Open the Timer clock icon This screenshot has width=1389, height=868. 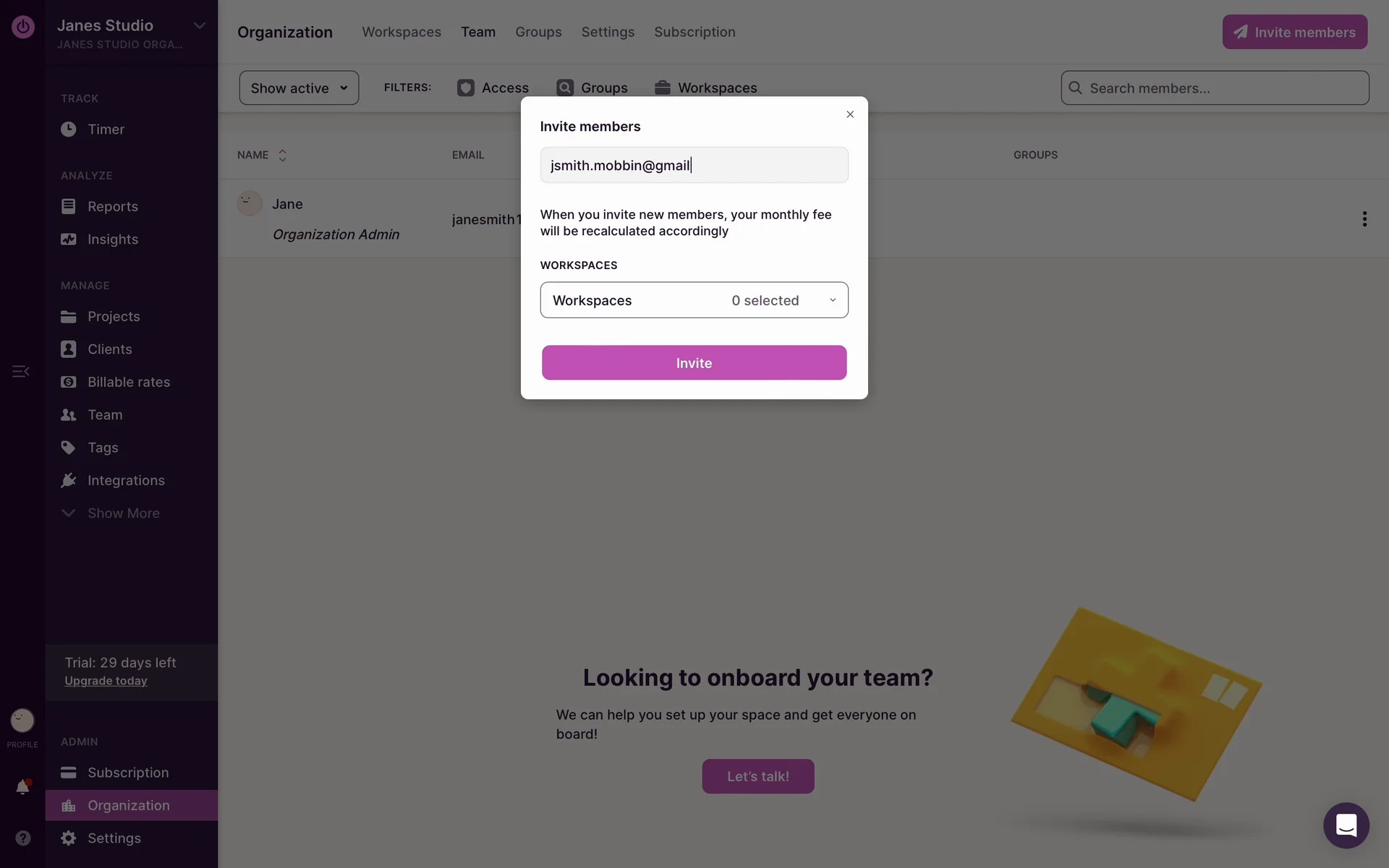(x=69, y=129)
